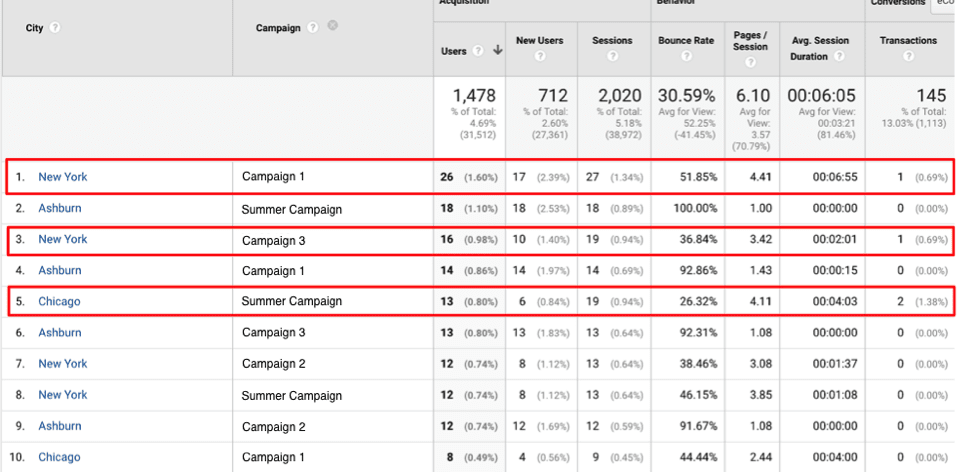
Task: Select the 00:04:03 session duration cell
Action: [835, 302]
